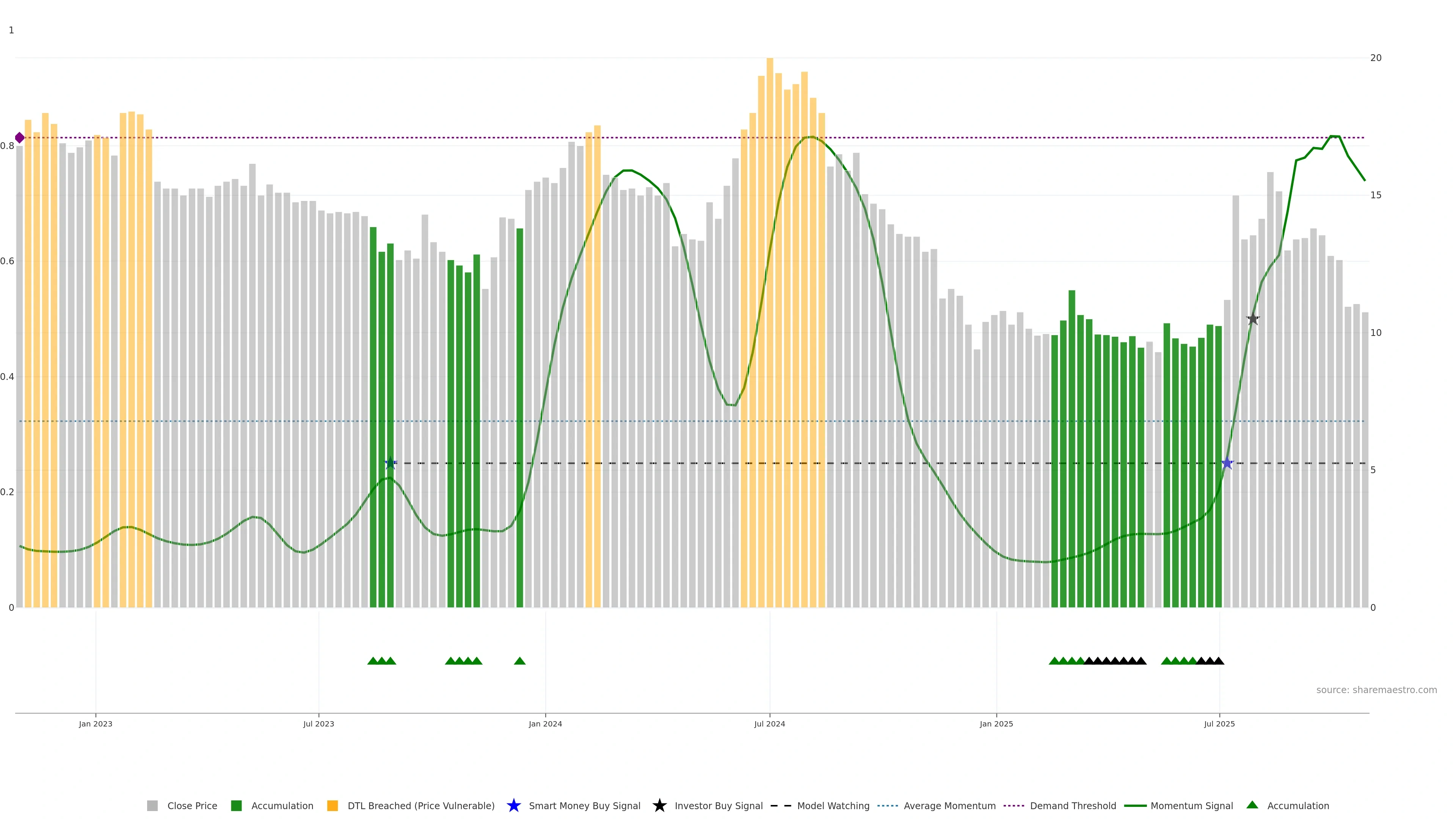
Task: Click the Jan 2023 axis label
Action: coord(96,724)
